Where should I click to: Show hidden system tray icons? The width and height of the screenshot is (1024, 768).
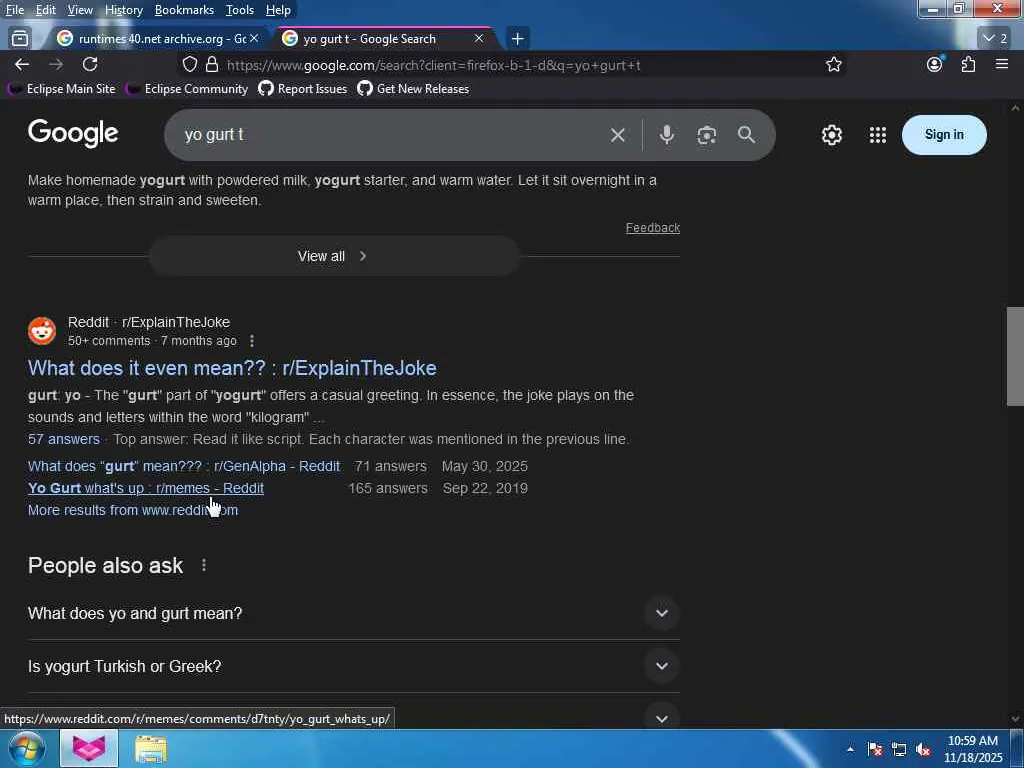(850, 749)
